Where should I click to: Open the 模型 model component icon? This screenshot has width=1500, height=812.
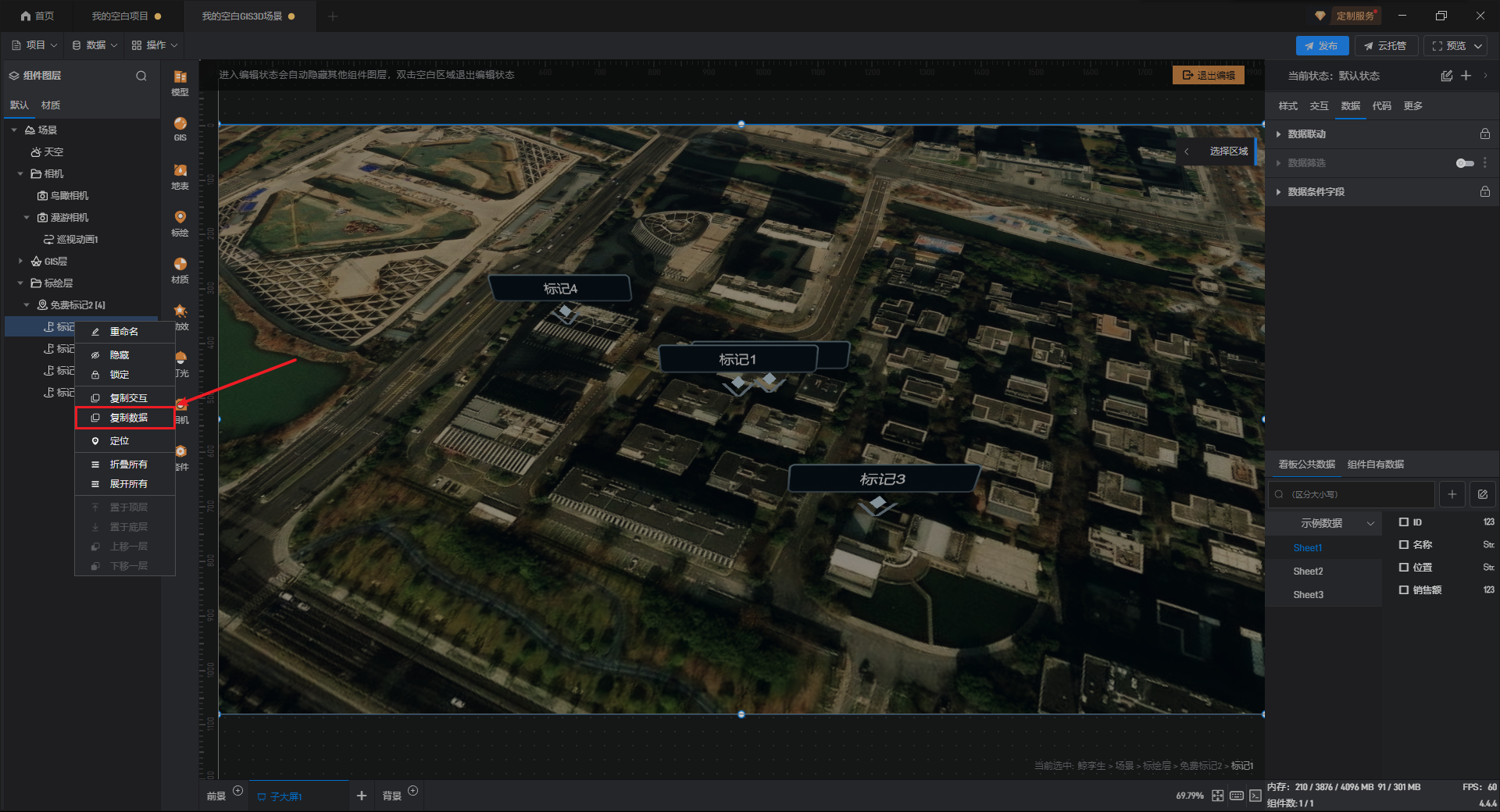[x=180, y=82]
